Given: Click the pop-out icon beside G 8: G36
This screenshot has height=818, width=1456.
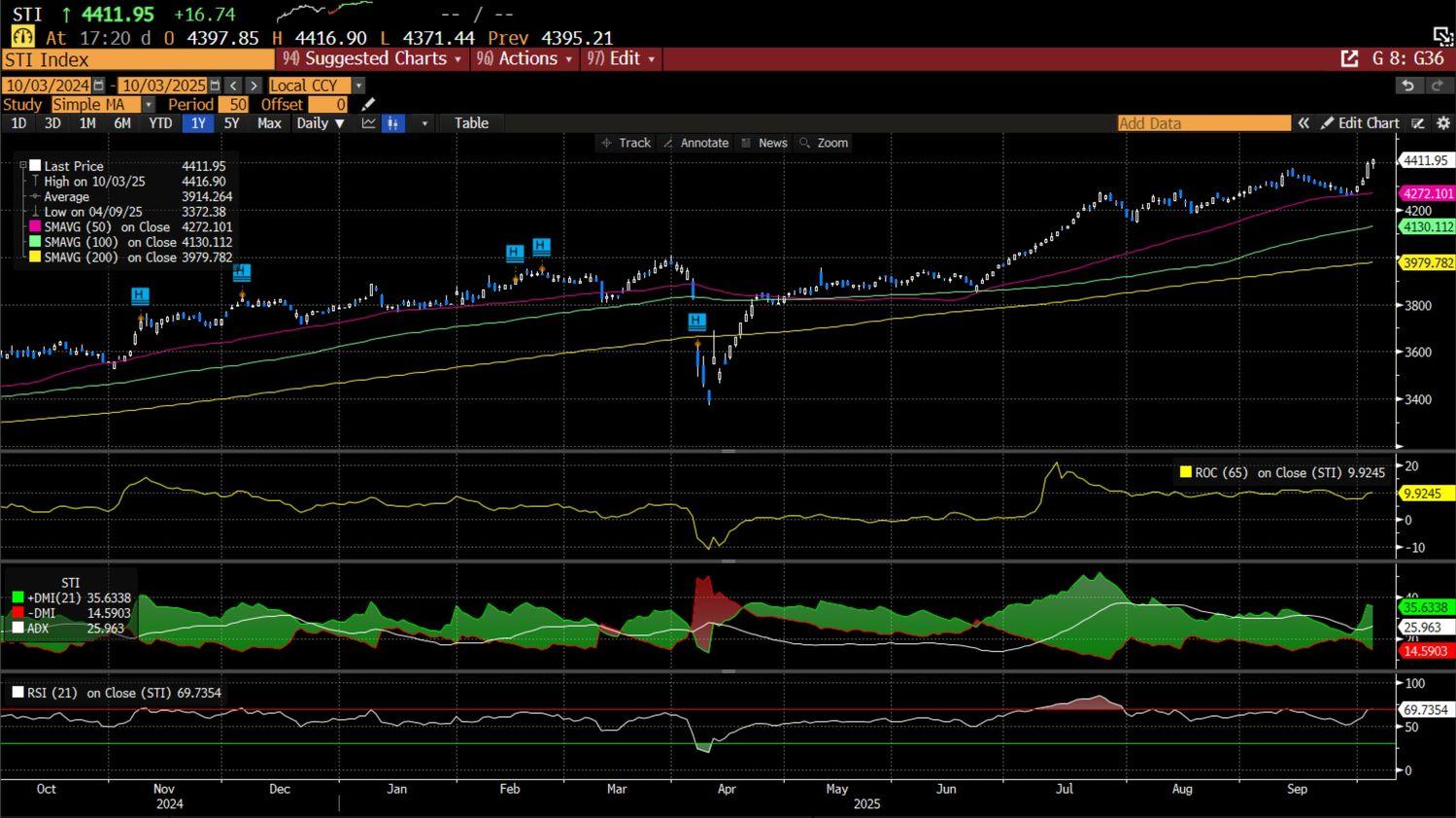Looking at the screenshot, I should tap(1349, 59).
